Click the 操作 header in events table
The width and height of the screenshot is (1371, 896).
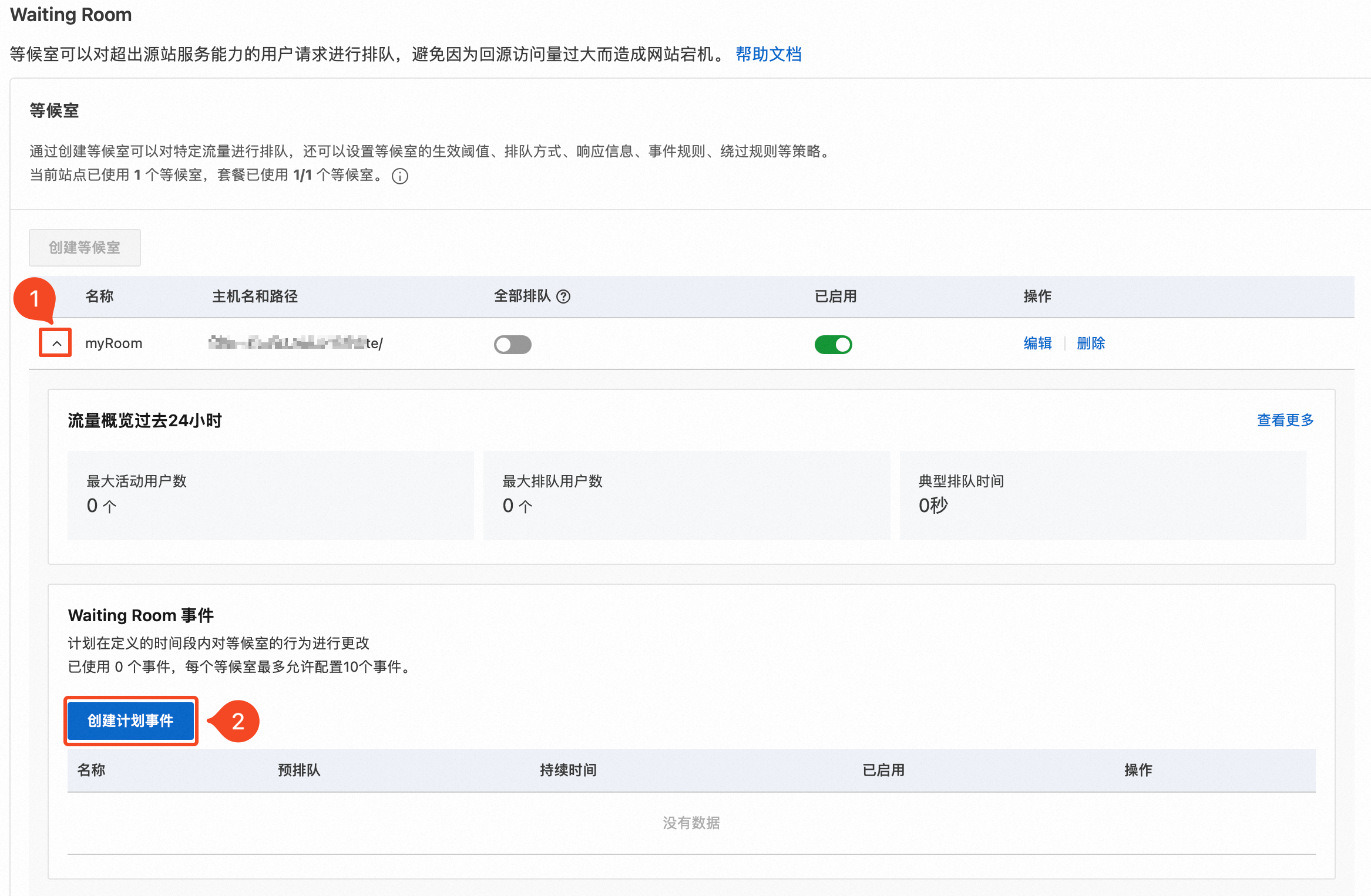click(1138, 770)
